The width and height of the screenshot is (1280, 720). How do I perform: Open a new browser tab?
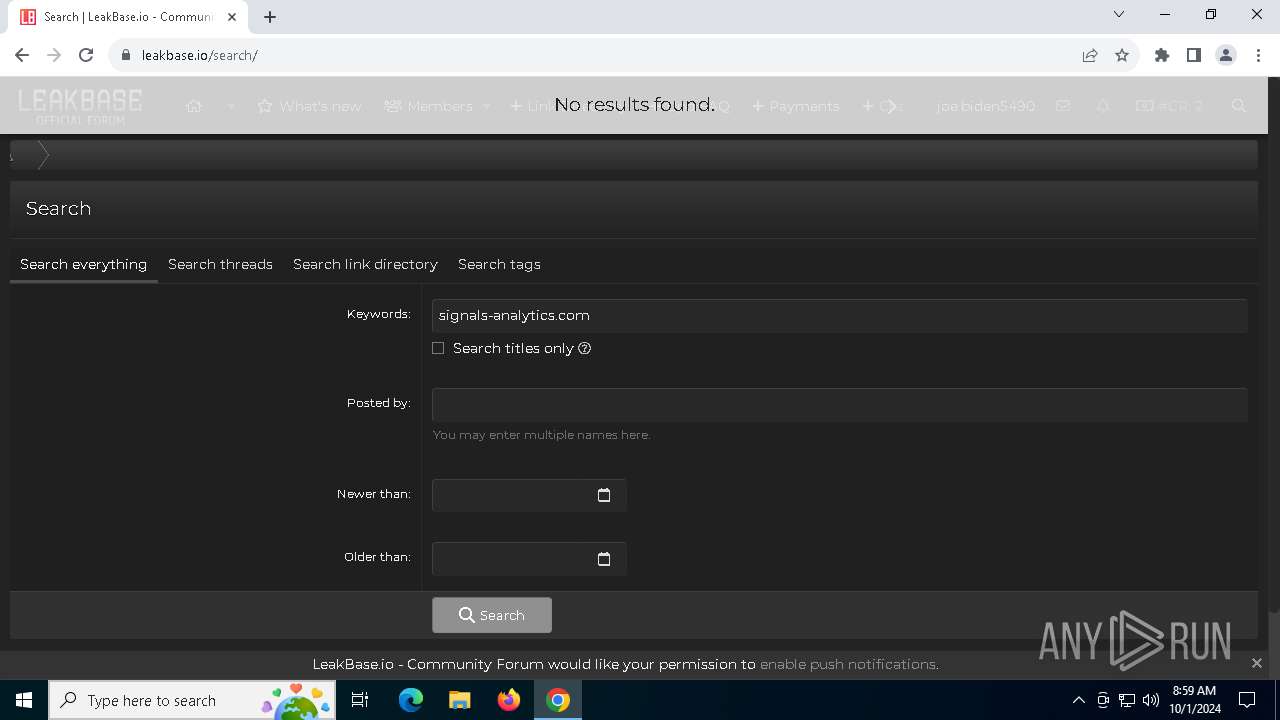coord(270,17)
